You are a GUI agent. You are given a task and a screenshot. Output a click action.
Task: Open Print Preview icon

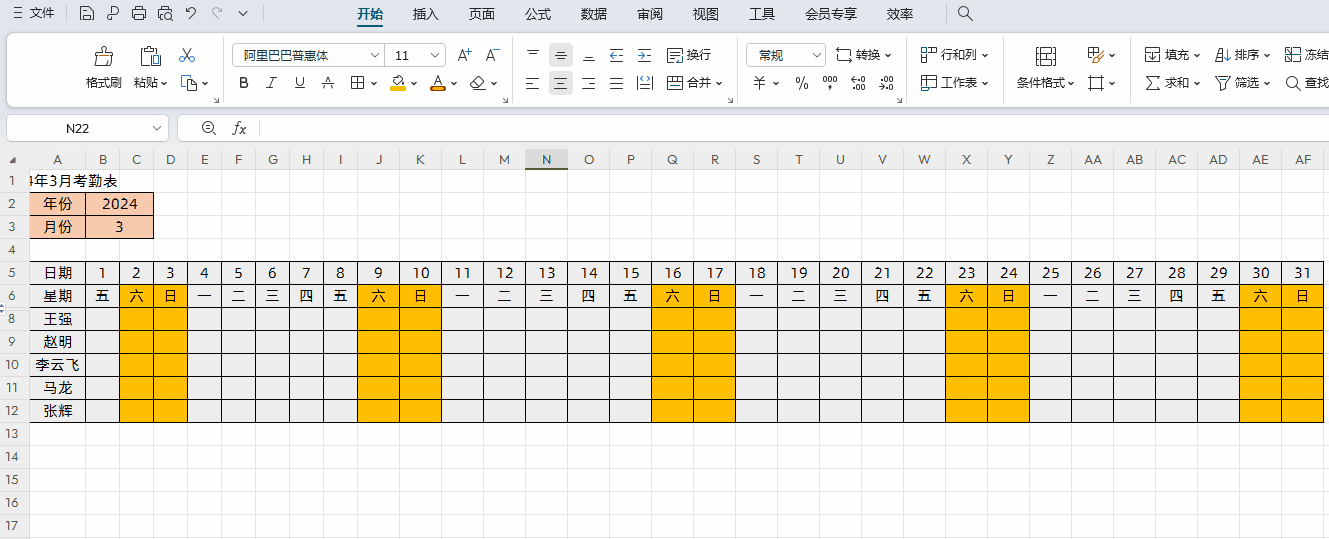(x=165, y=14)
